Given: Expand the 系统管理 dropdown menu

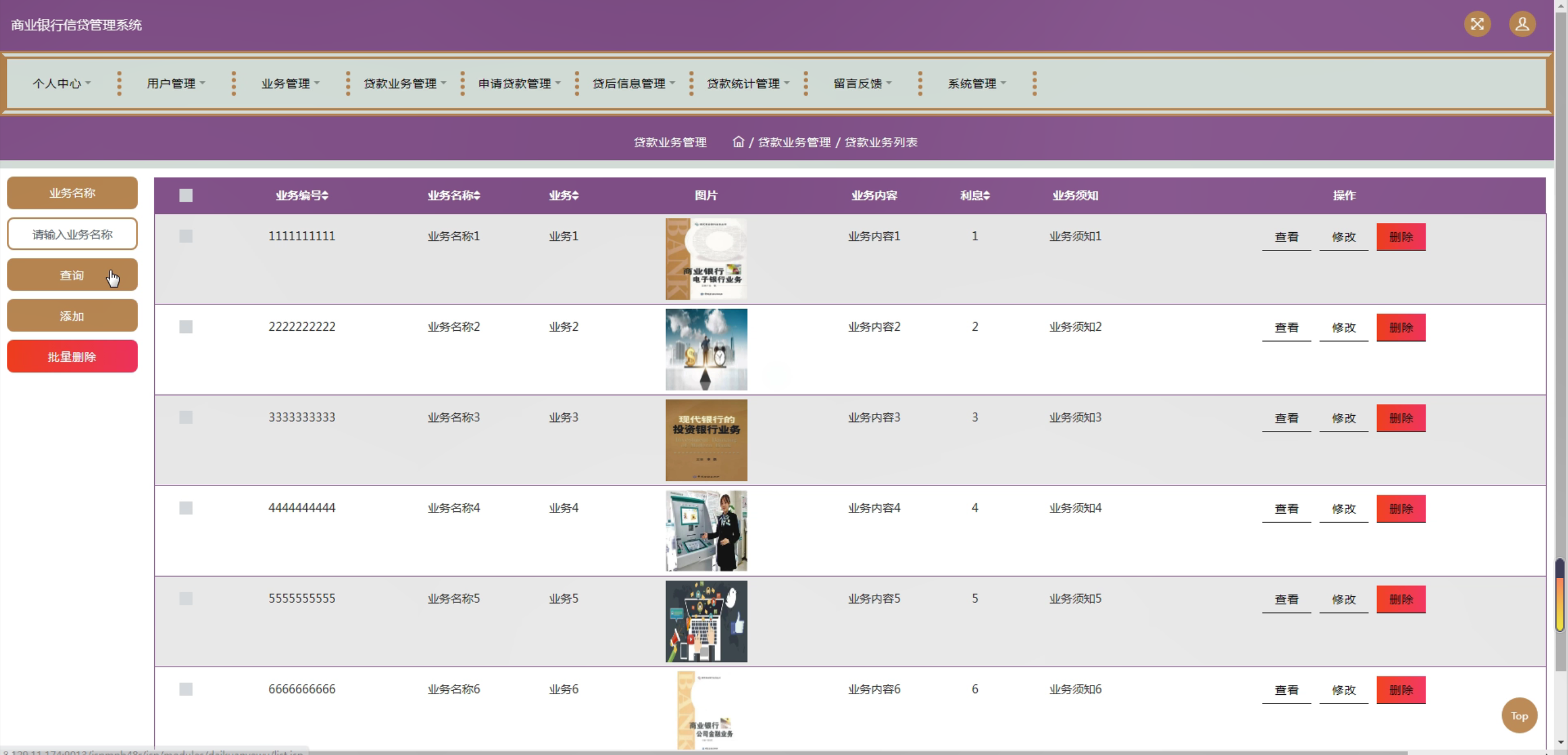Looking at the screenshot, I should point(976,83).
